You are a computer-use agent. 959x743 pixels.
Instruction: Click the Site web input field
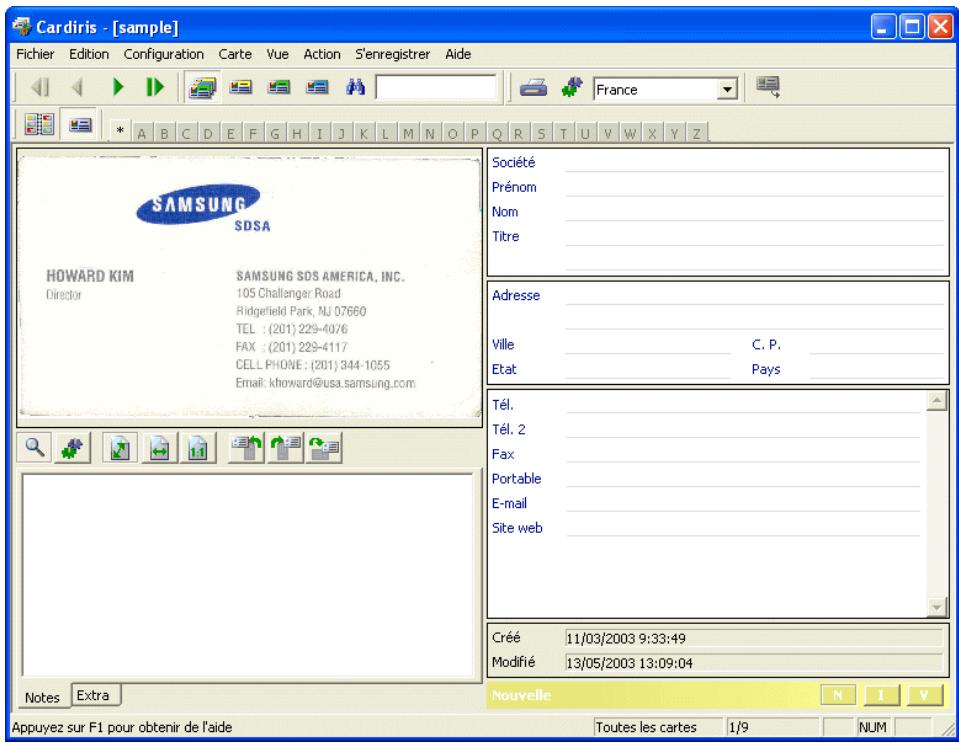743,528
